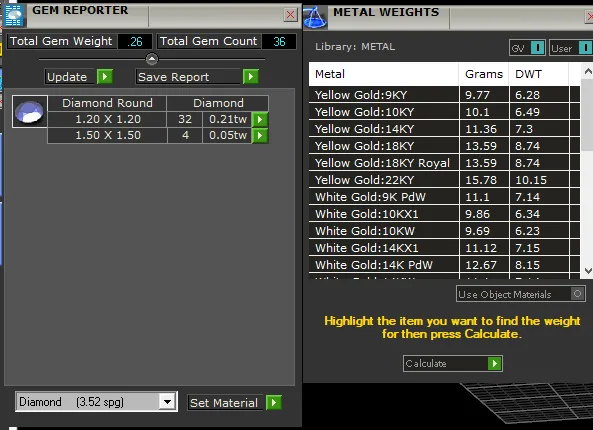The width and height of the screenshot is (593, 430).
Task: Click the Gem Reporter panel icon
Action: 14,15
